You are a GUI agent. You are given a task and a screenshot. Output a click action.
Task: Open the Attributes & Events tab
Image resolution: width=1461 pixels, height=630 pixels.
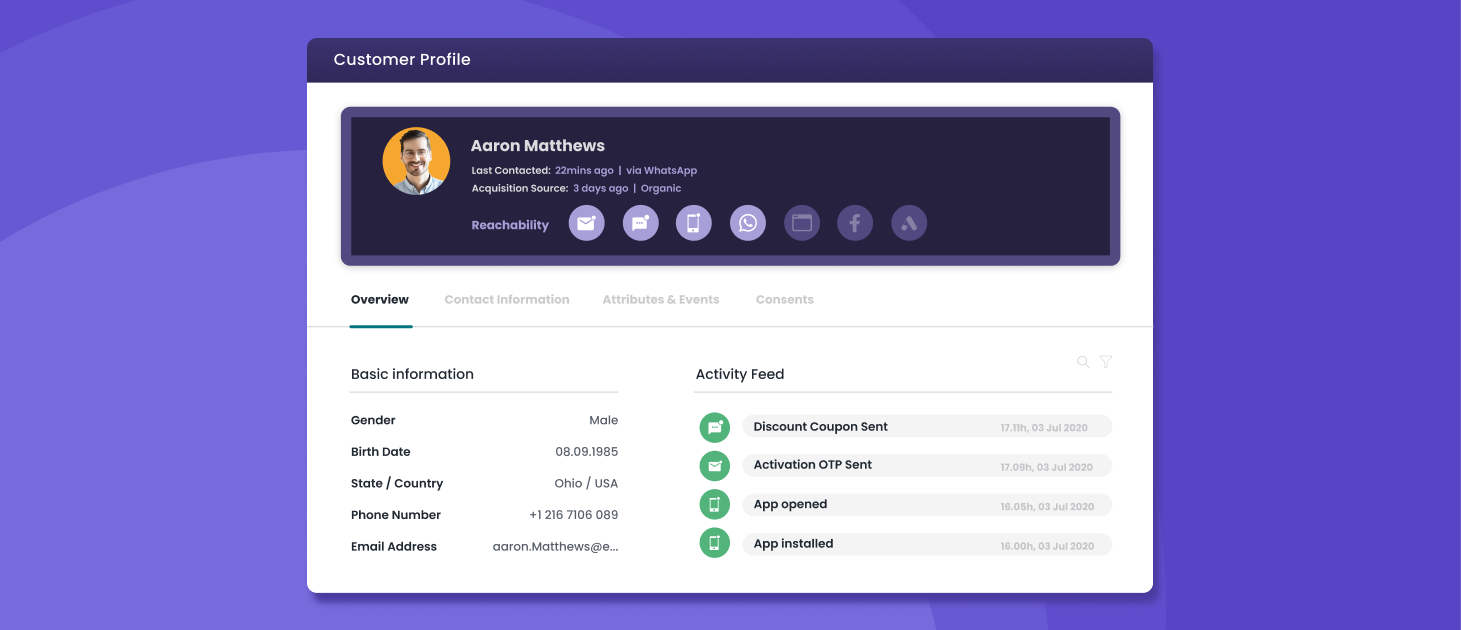(661, 300)
